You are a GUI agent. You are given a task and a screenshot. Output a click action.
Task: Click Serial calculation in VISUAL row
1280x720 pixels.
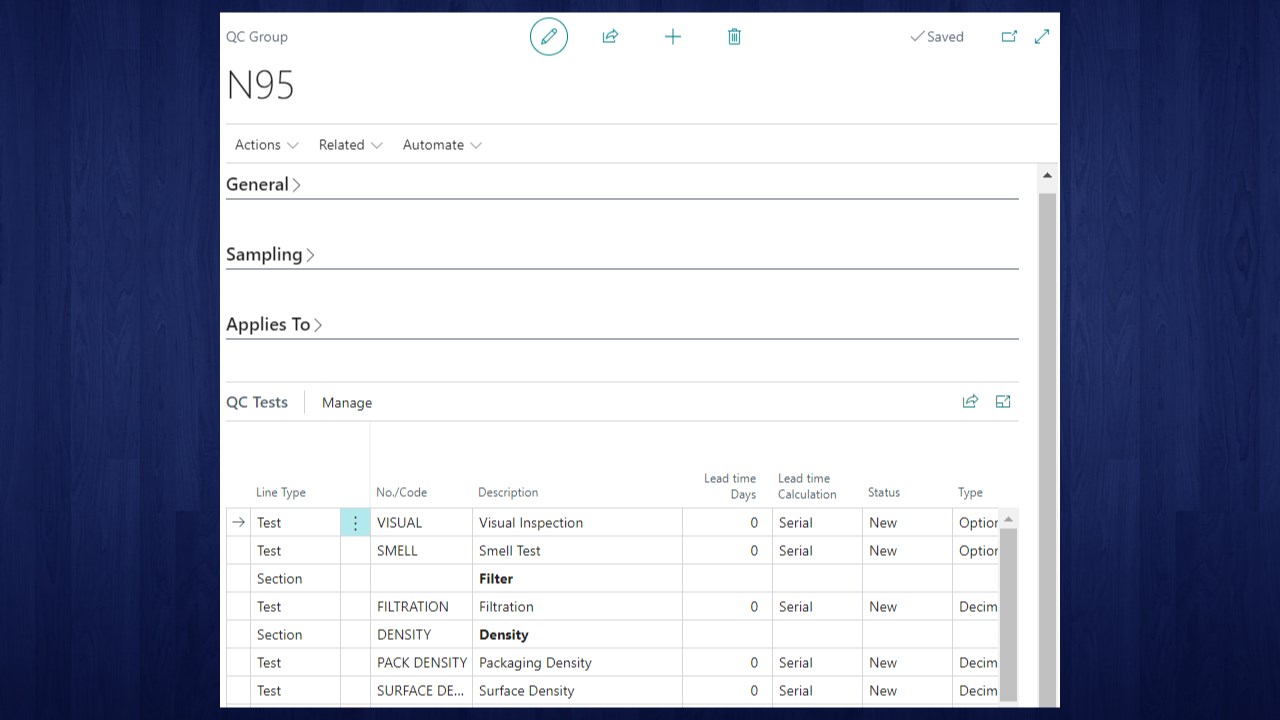[817, 523]
